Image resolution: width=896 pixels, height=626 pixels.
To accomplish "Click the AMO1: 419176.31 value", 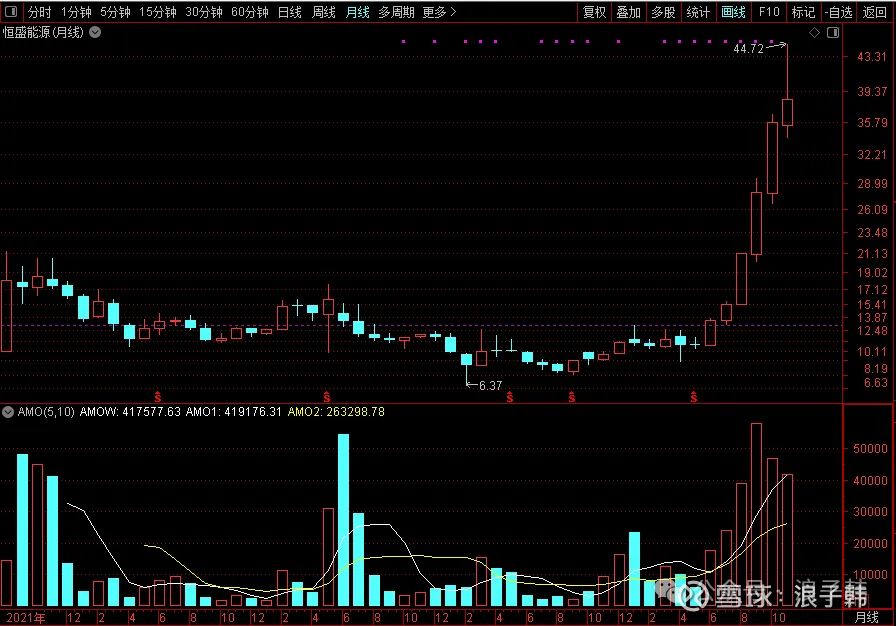I will coord(233,412).
